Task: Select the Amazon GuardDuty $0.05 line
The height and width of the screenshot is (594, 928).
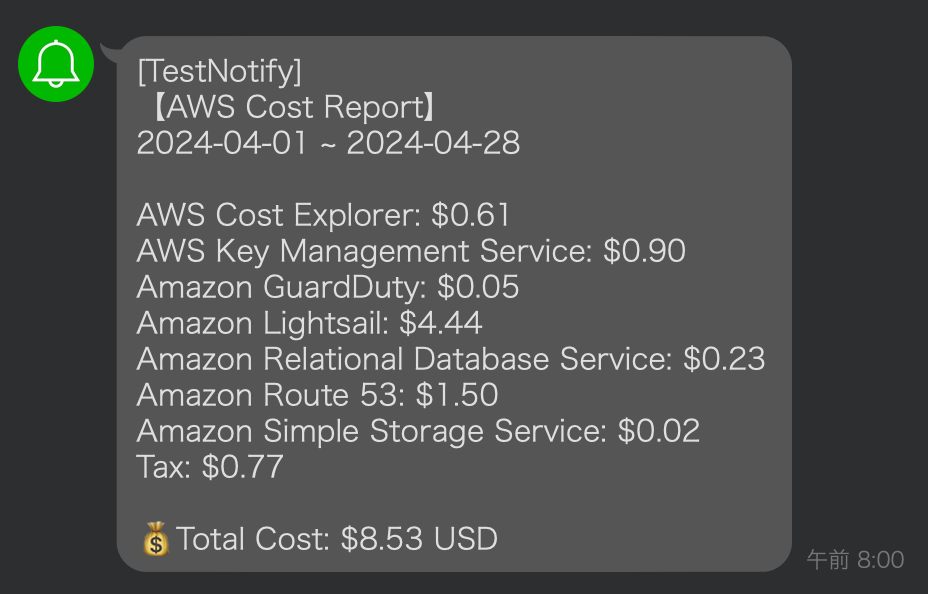Action: (328, 288)
